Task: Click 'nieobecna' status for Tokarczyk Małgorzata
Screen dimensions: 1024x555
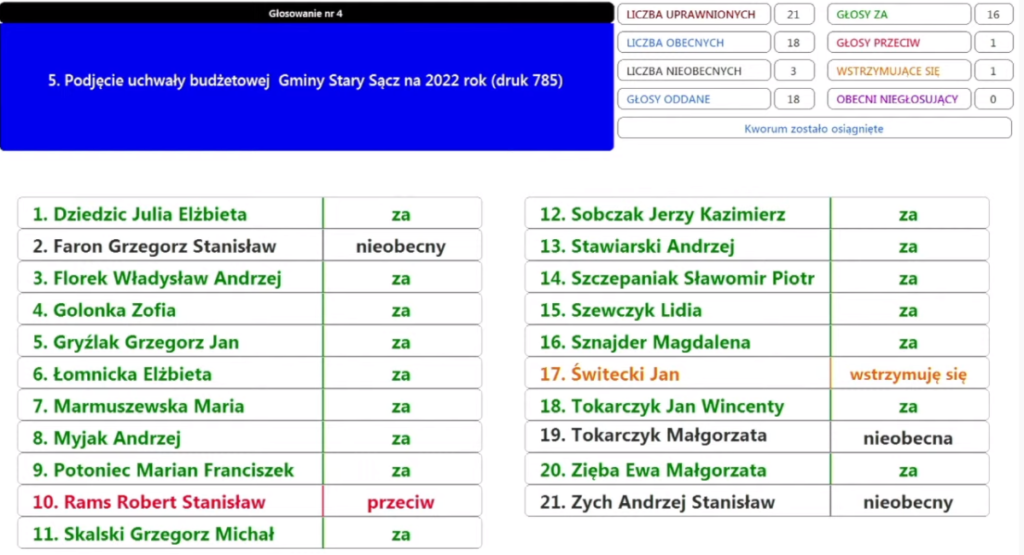Action: coord(908,438)
